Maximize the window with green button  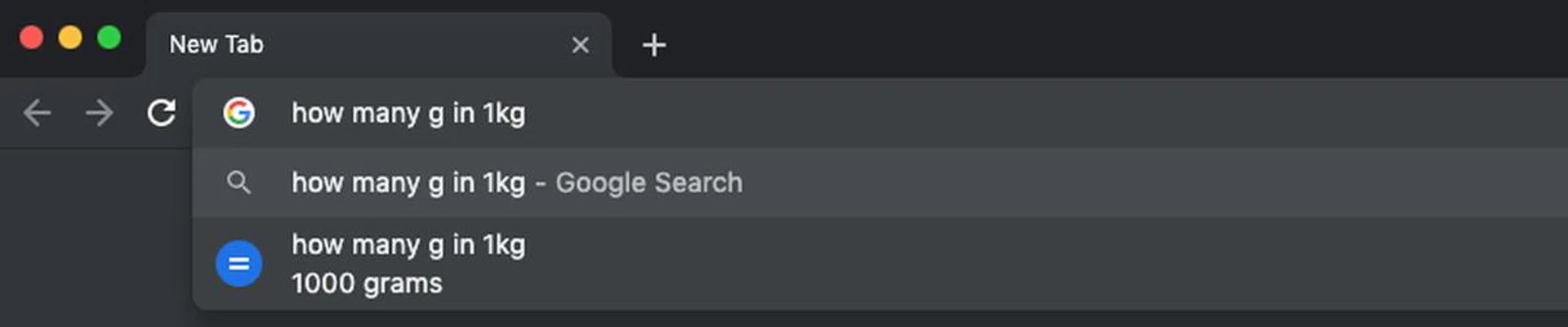(x=109, y=38)
